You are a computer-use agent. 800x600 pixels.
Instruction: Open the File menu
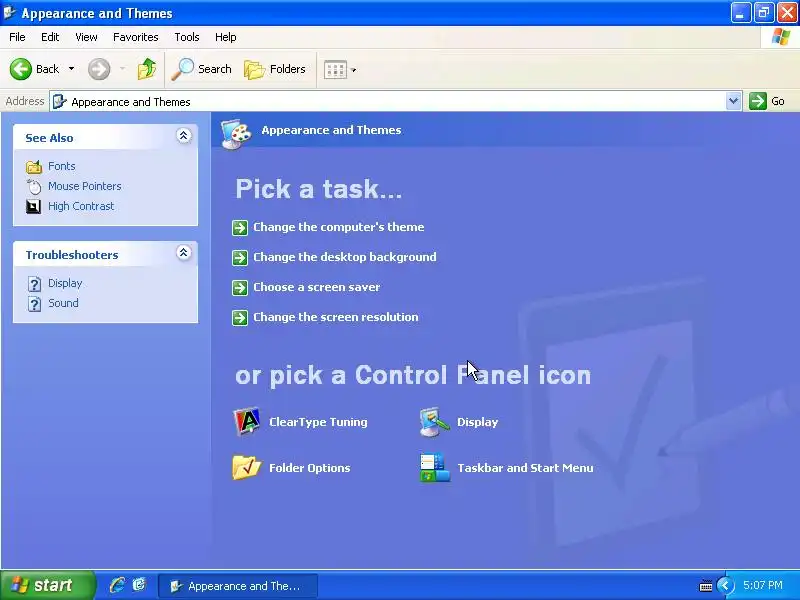17,37
